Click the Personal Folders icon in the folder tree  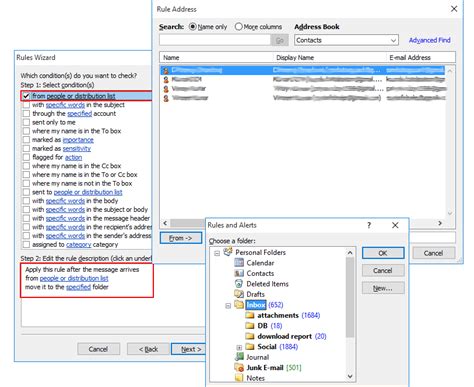pyautogui.click(x=228, y=252)
